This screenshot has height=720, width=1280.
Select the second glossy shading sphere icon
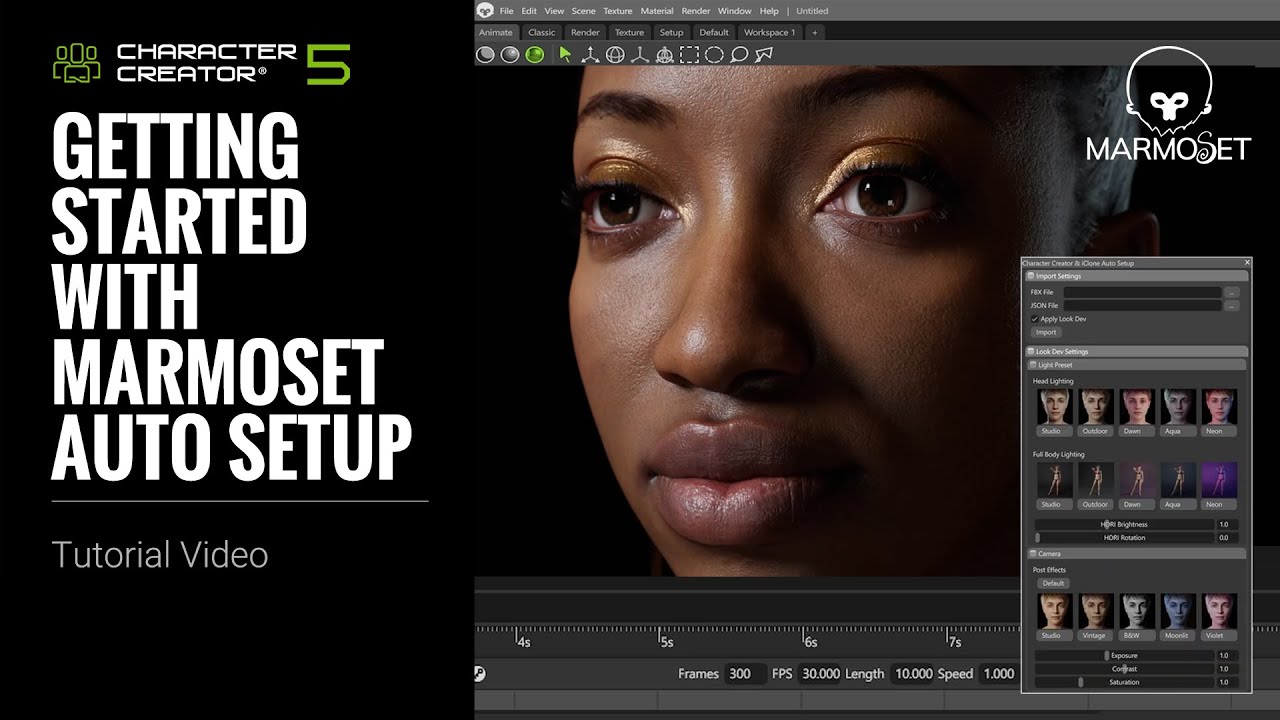pyautogui.click(x=510, y=55)
